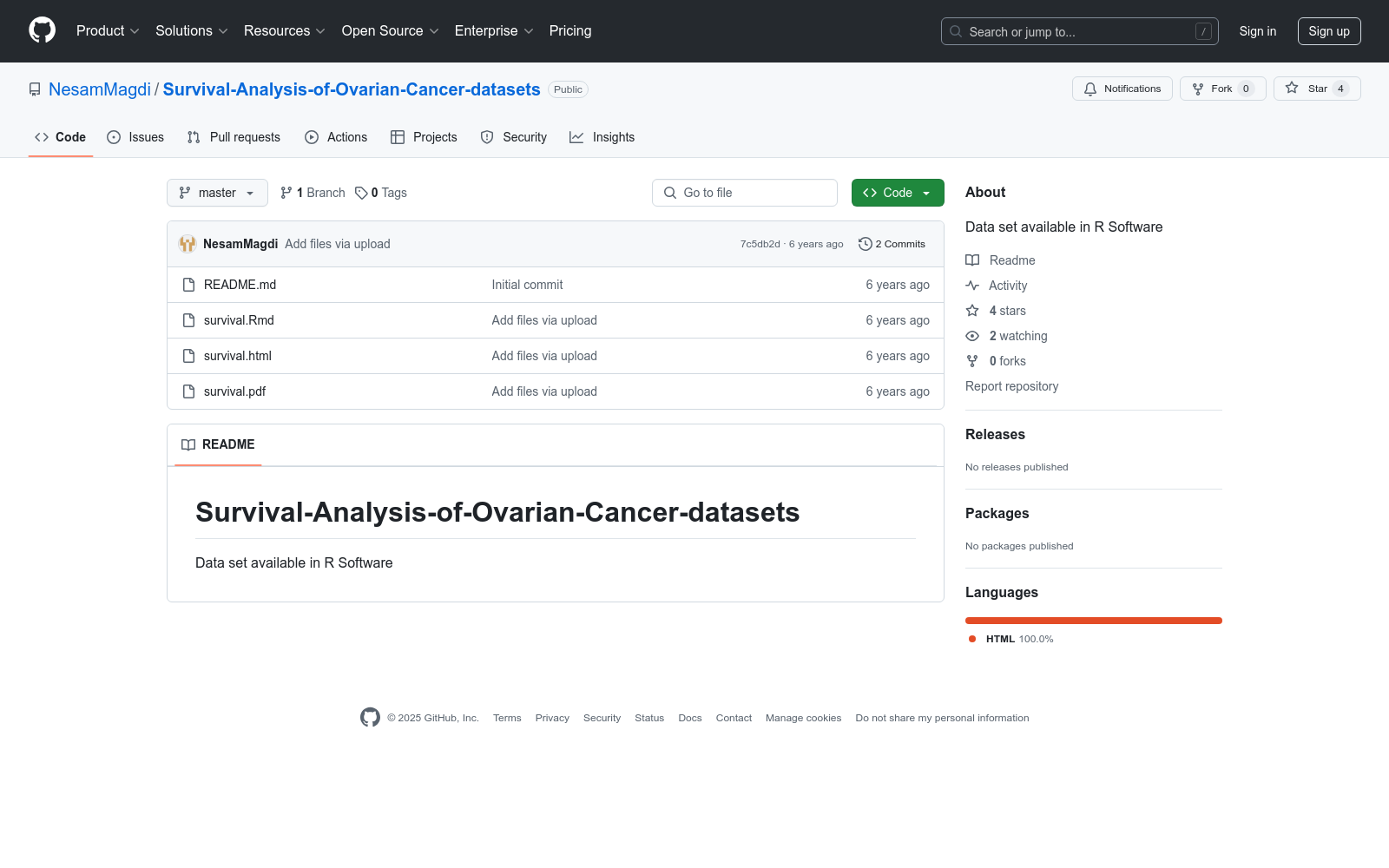This screenshot has width=1389, height=868.
Task: Open the Initial commit message link
Action: coord(527,285)
